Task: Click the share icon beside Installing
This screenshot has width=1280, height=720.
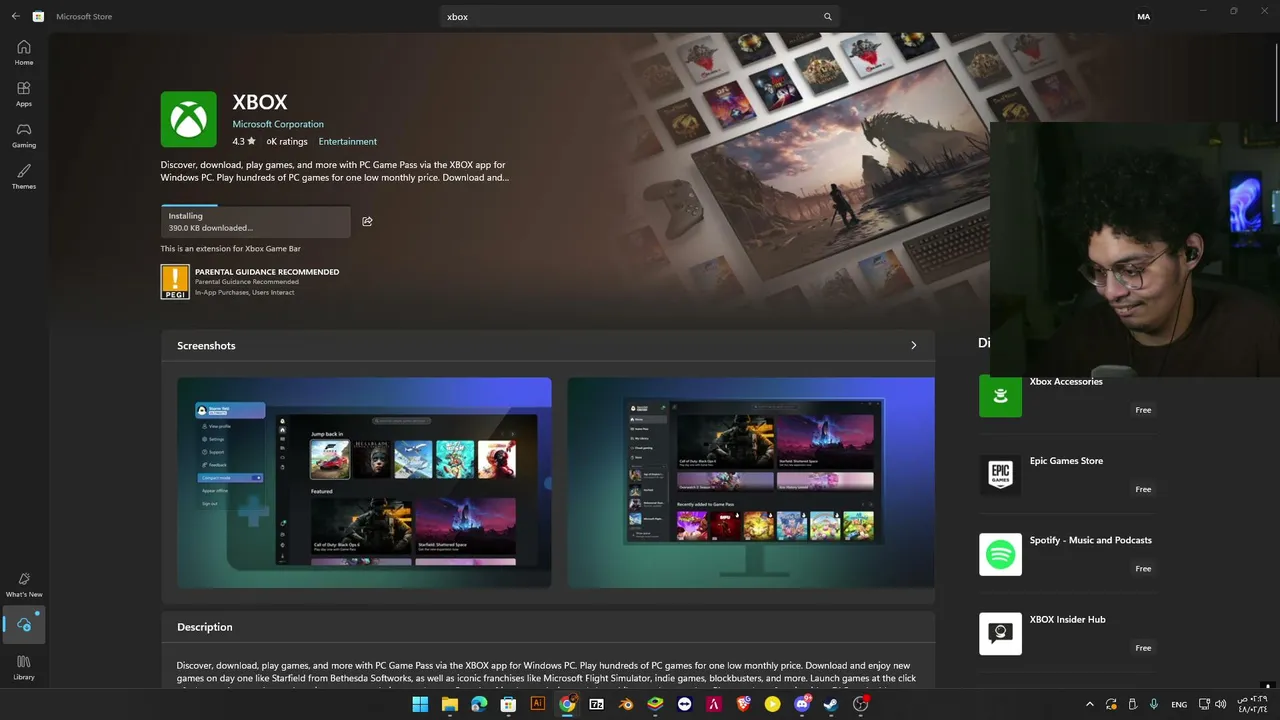Action: point(367,221)
